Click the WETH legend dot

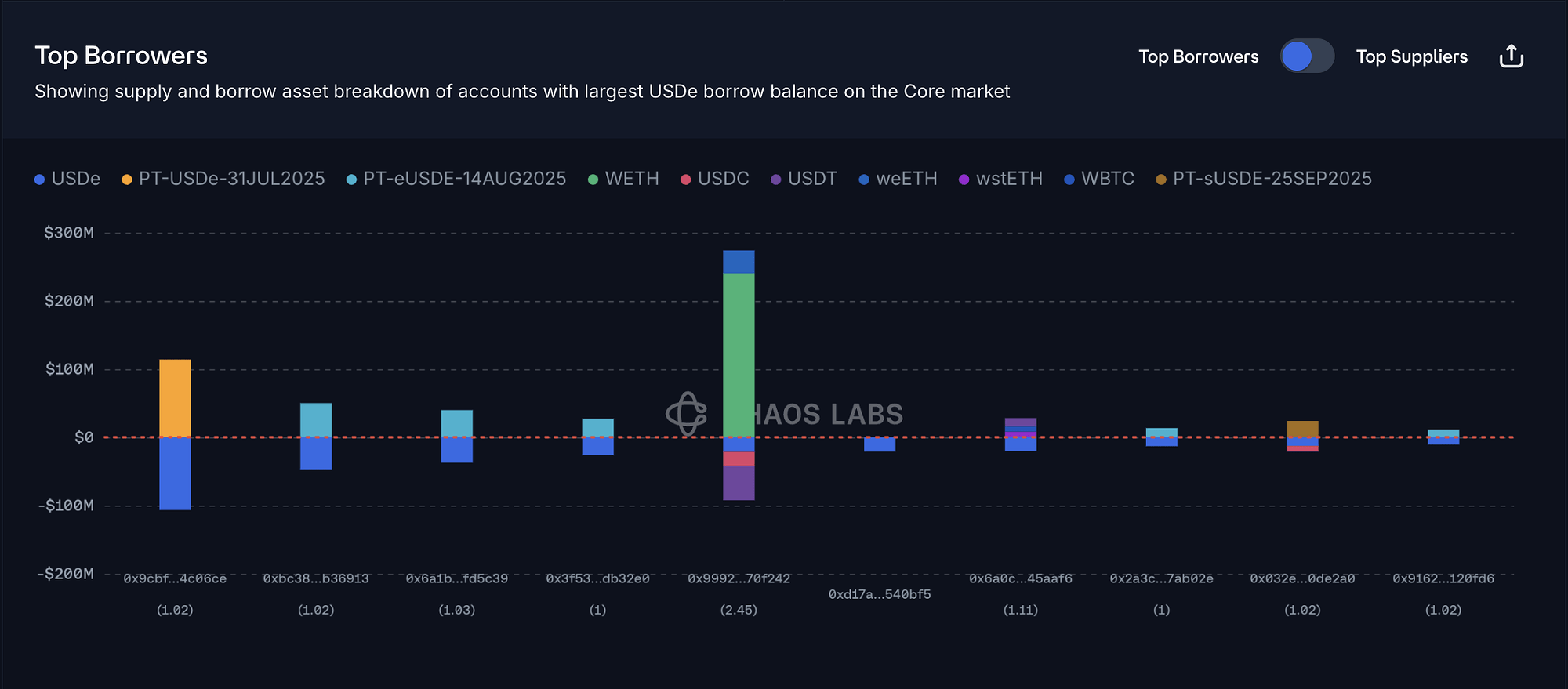pyautogui.click(x=593, y=180)
